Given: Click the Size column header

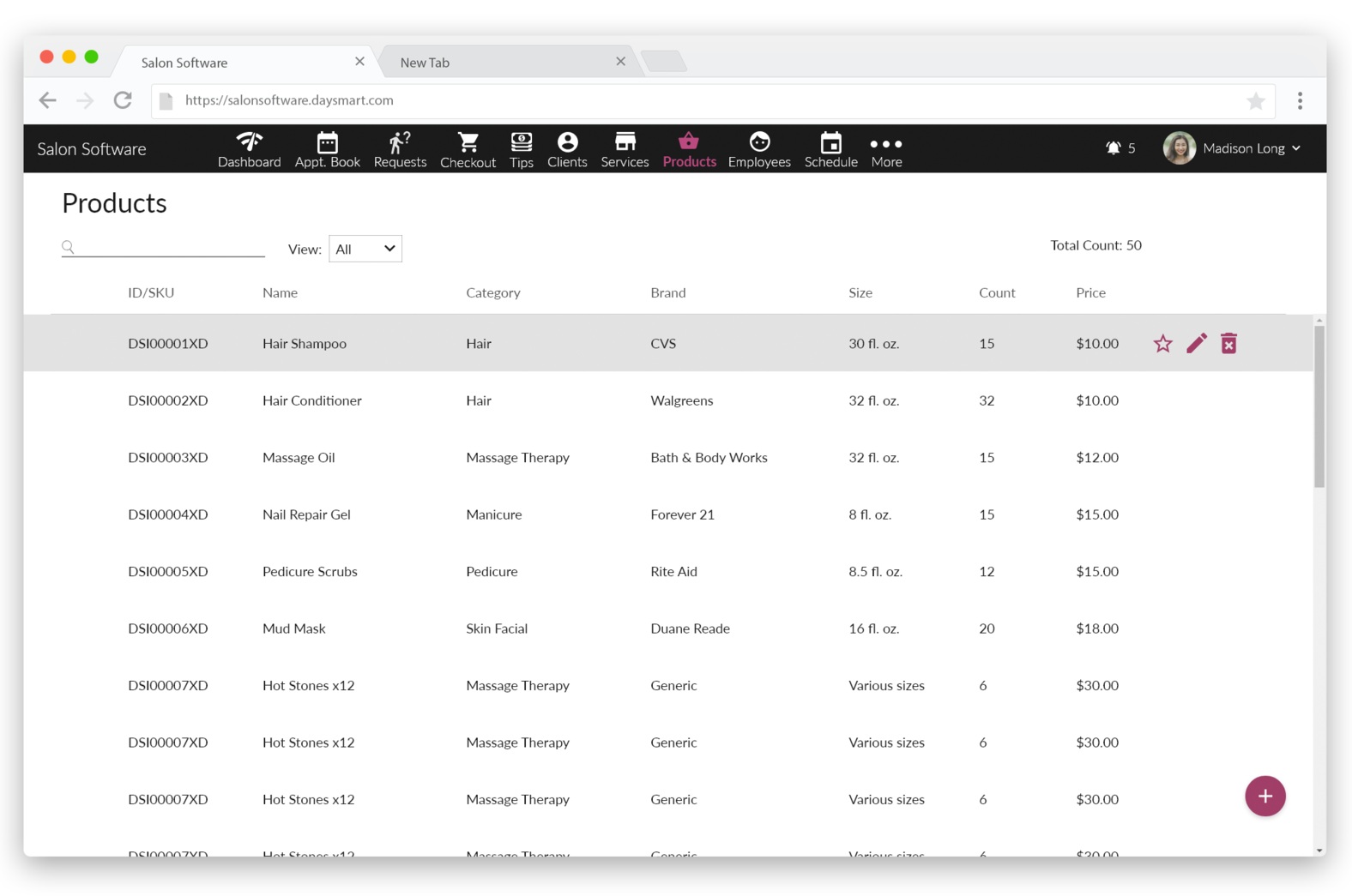Looking at the screenshot, I should coord(860,292).
